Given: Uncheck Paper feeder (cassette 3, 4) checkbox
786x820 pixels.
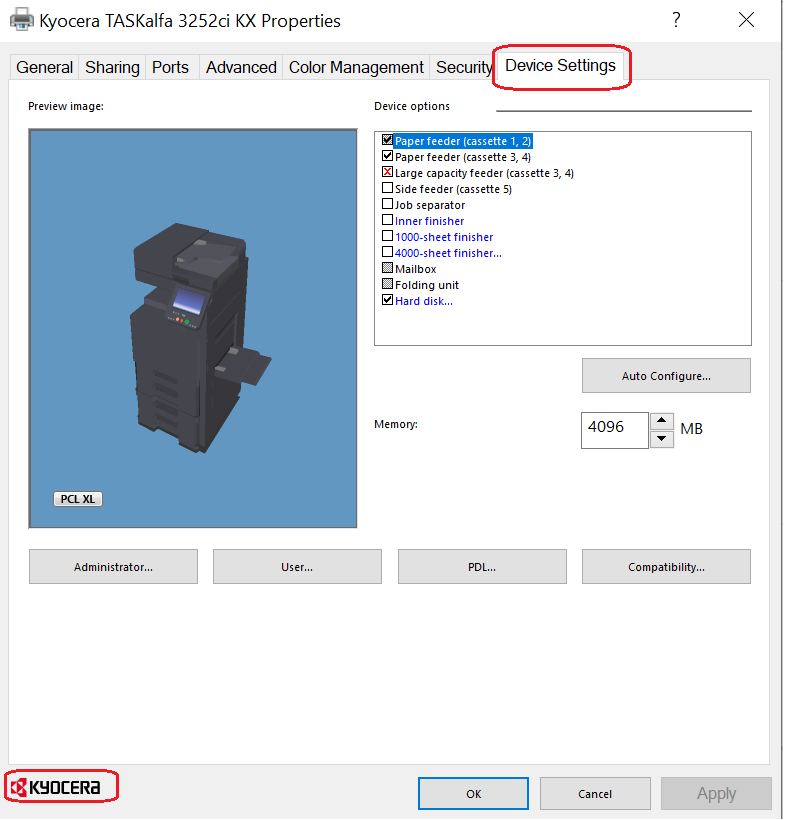Looking at the screenshot, I should (x=388, y=157).
